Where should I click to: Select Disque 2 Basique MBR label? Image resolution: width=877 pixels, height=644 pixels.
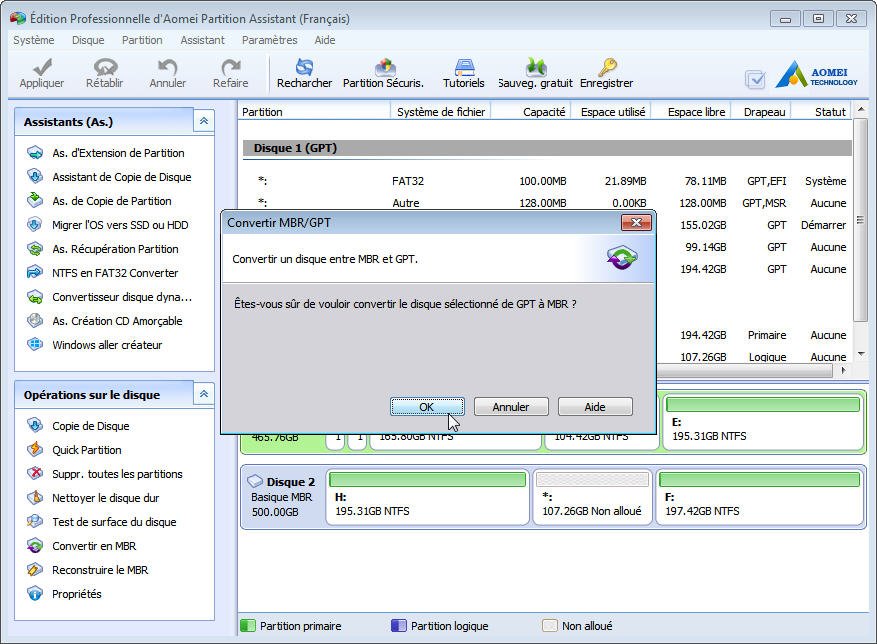(282, 497)
